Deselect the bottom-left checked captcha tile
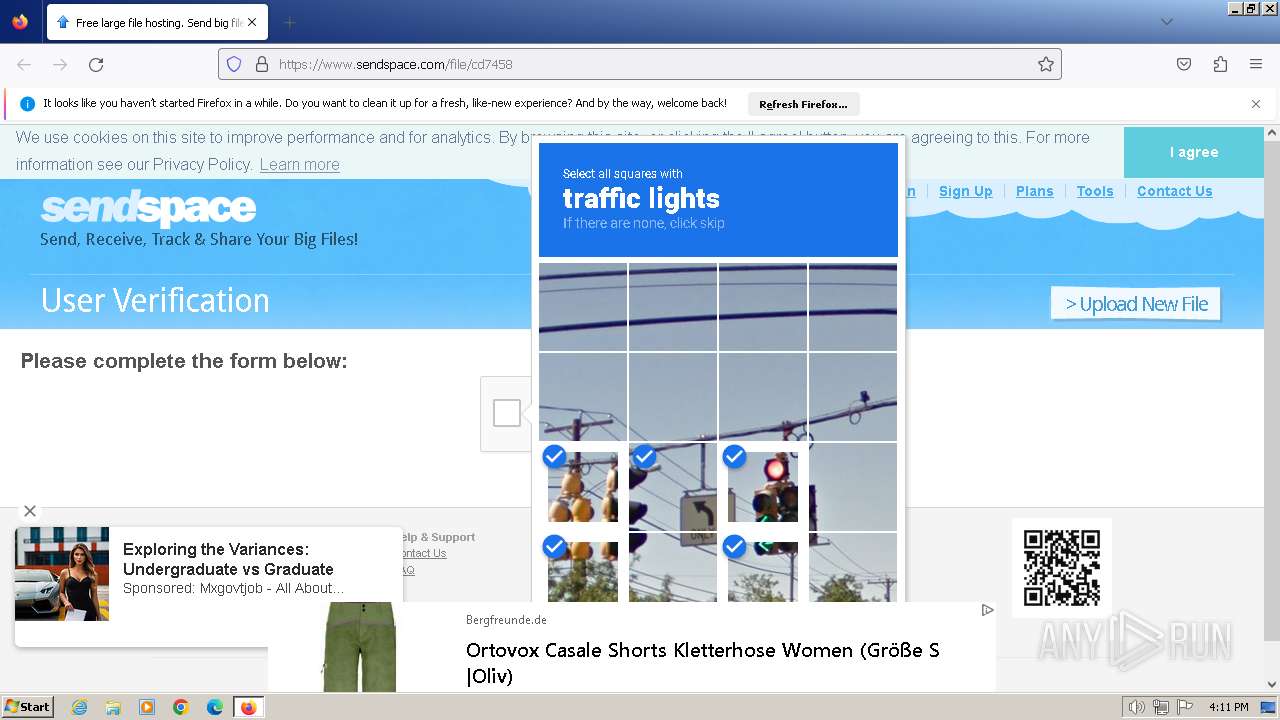Viewport: 1280px width, 720px height. [583, 567]
